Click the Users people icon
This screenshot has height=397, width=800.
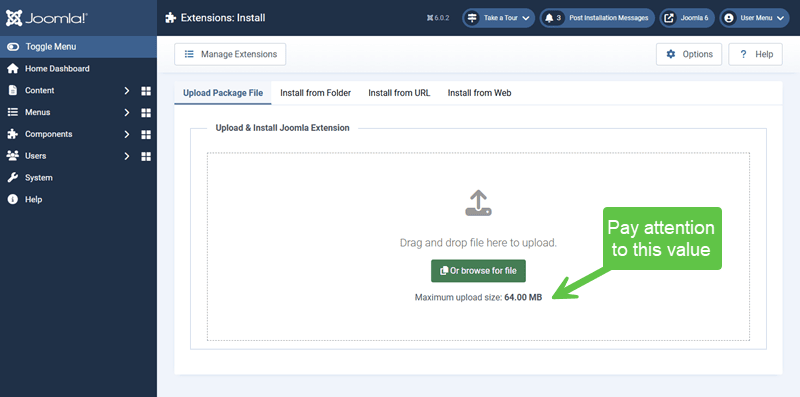(13, 156)
